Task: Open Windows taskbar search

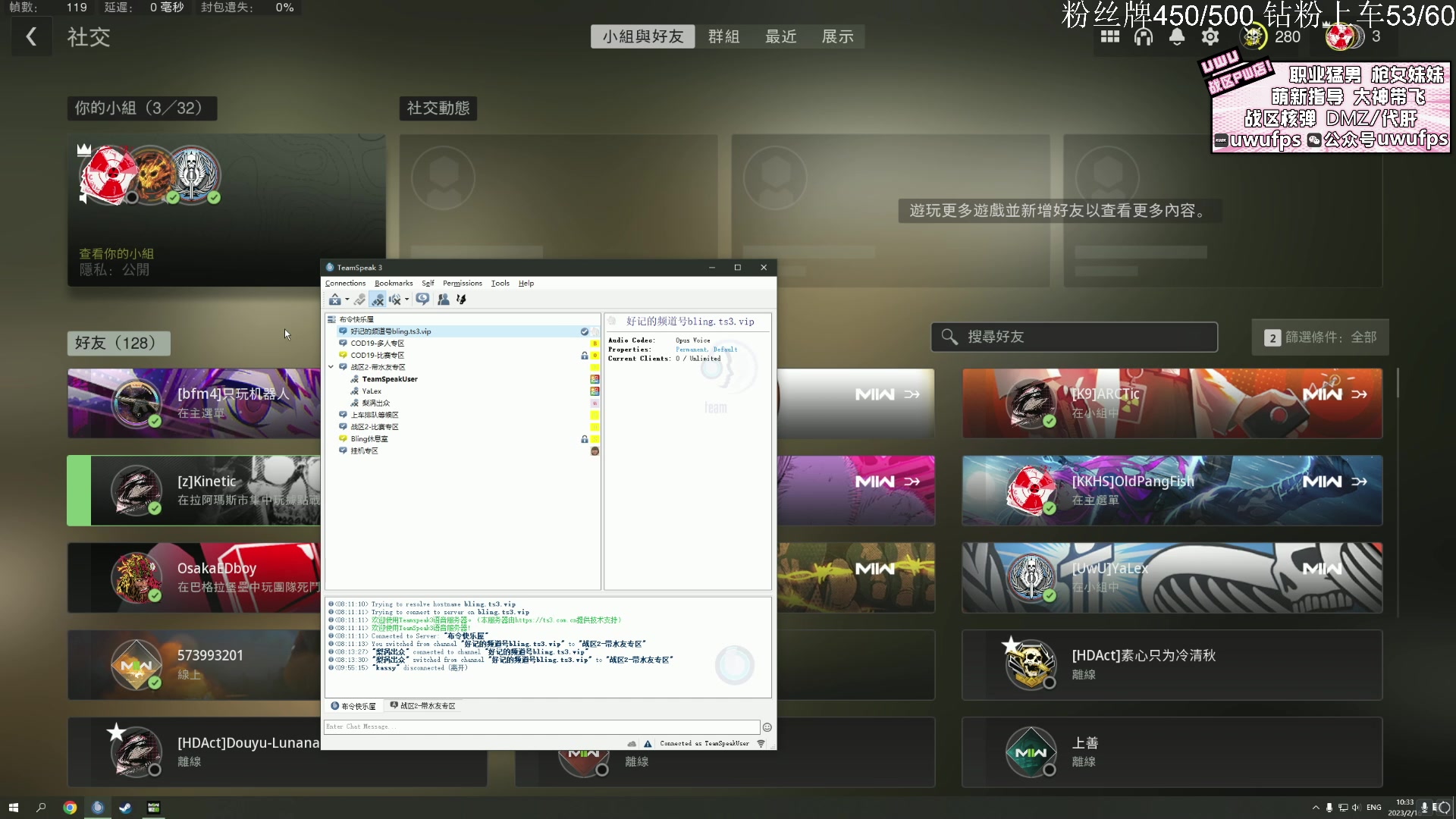Action: coord(41,808)
